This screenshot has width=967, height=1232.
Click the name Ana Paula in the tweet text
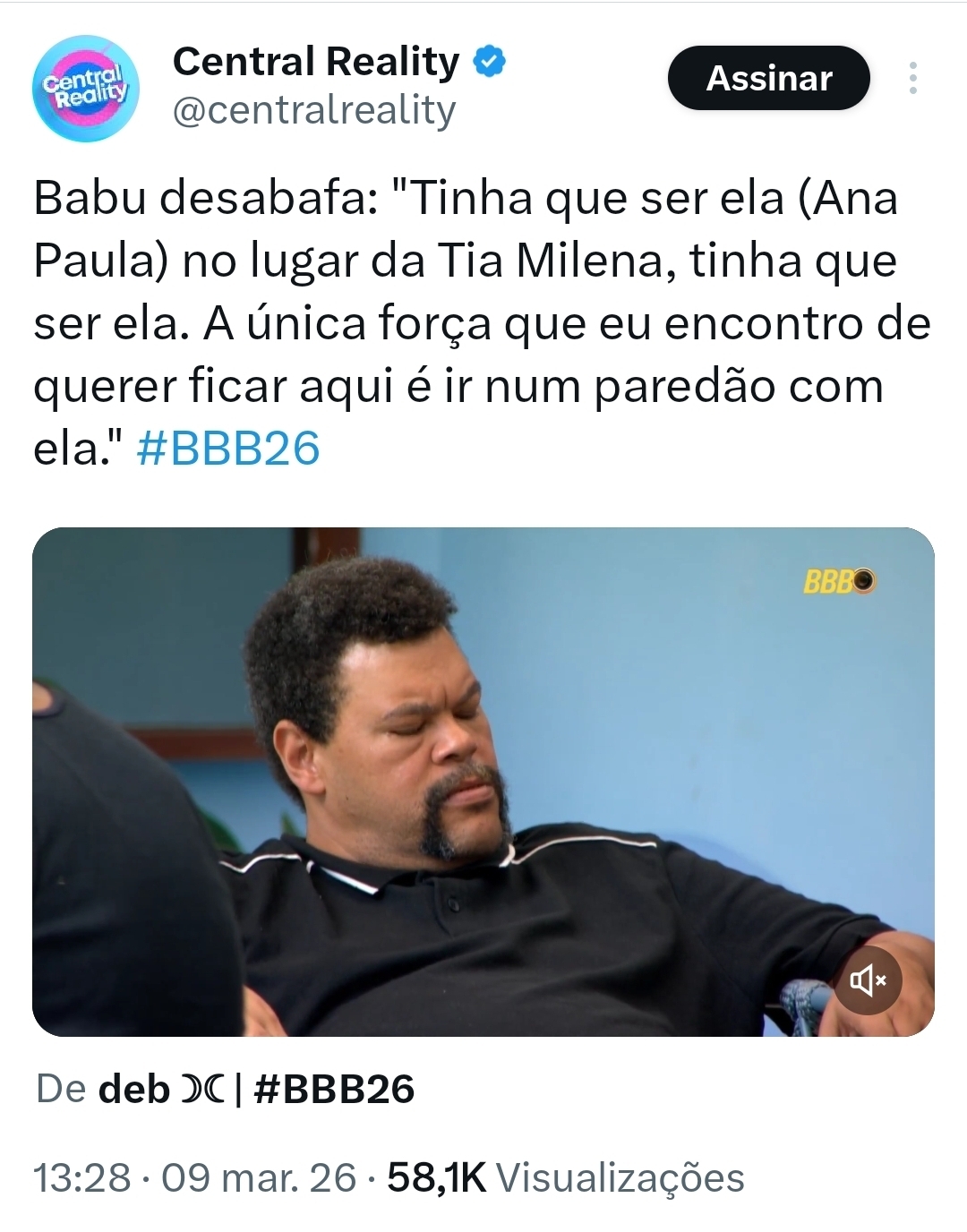[466, 229]
